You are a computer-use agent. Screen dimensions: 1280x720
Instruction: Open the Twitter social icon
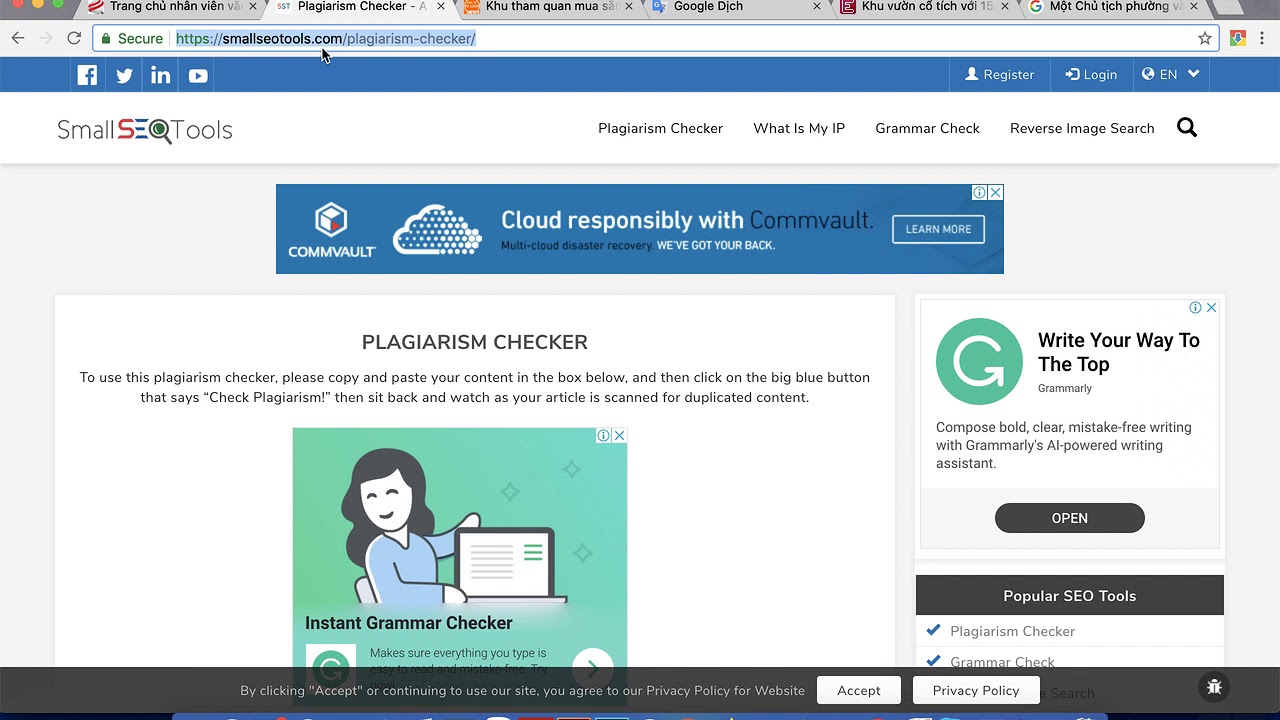pyautogui.click(x=124, y=75)
